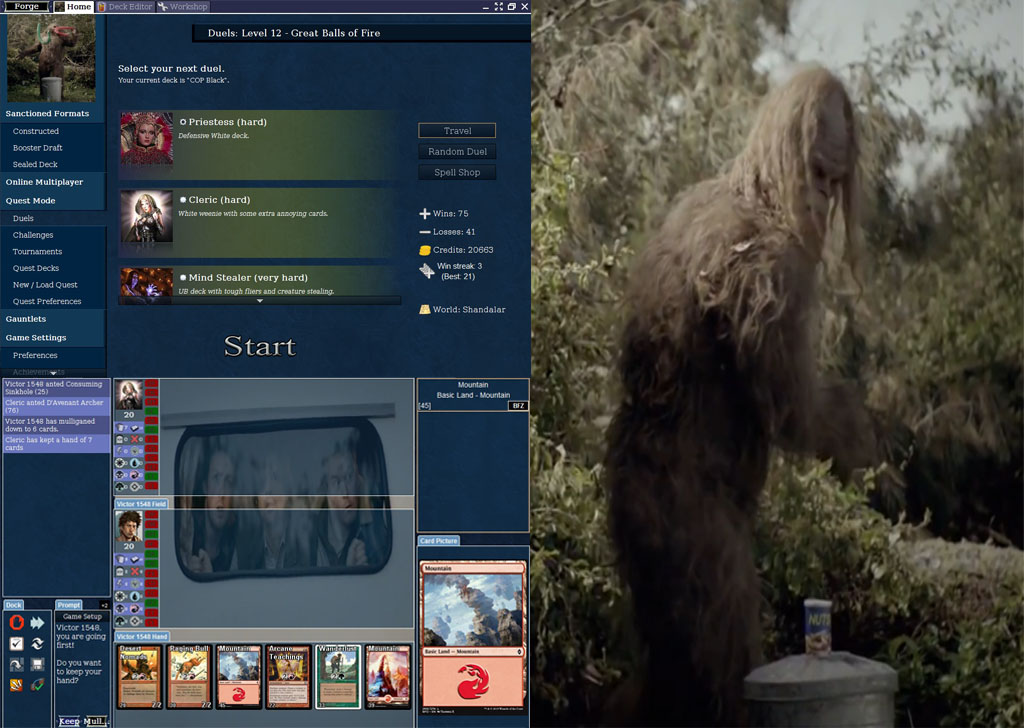The image size is (1024, 728).
Task: Click the Spell Shop button
Action: (457, 173)
